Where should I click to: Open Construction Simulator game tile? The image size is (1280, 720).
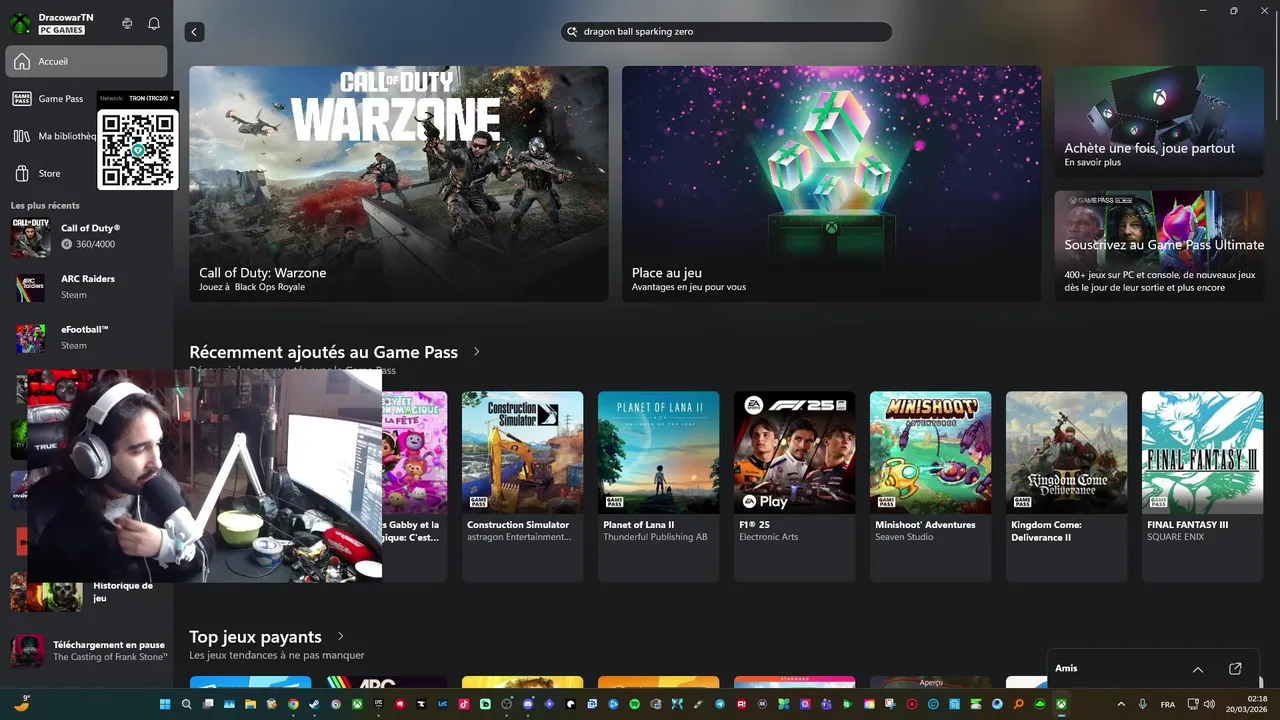522,486
